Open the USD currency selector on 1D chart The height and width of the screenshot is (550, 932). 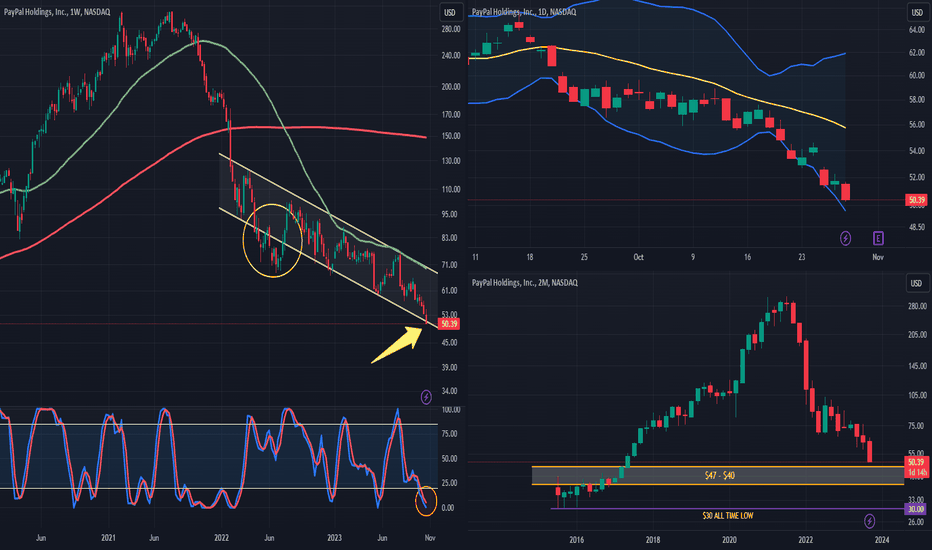(x=917, y=12)
